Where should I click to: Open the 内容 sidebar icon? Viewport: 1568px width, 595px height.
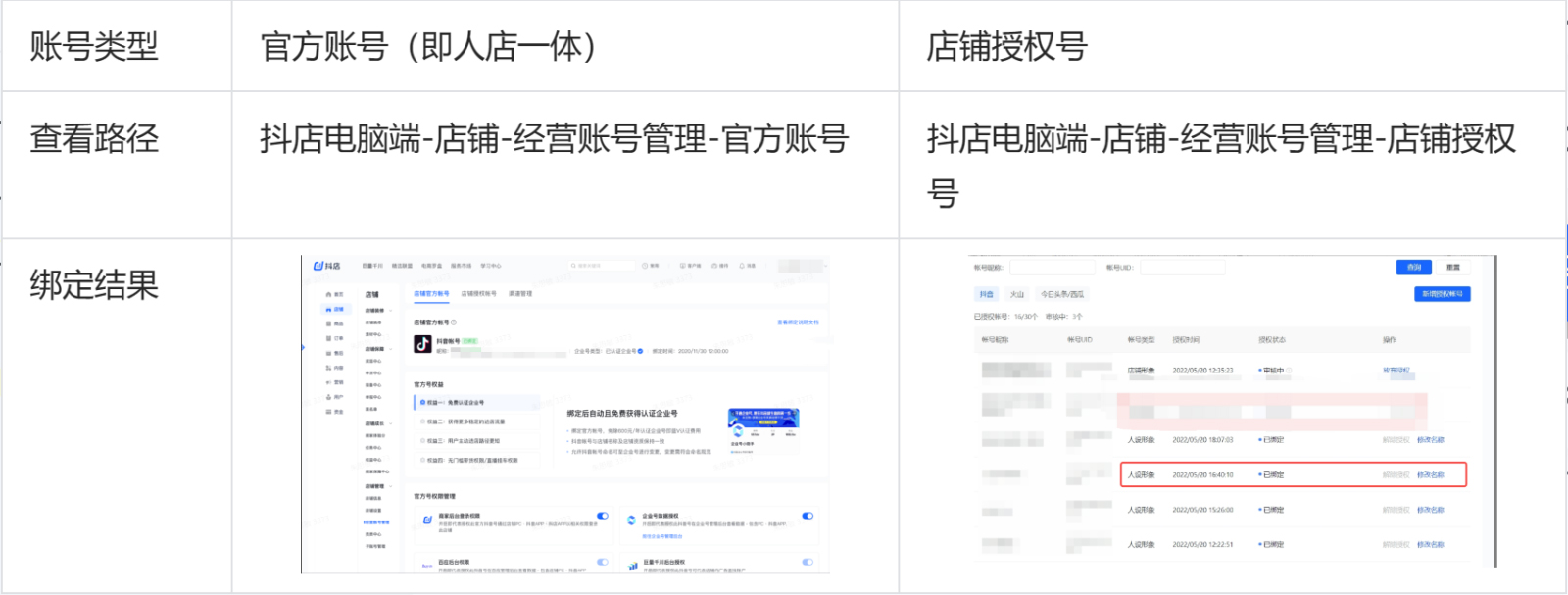click(x=328, y=368)
